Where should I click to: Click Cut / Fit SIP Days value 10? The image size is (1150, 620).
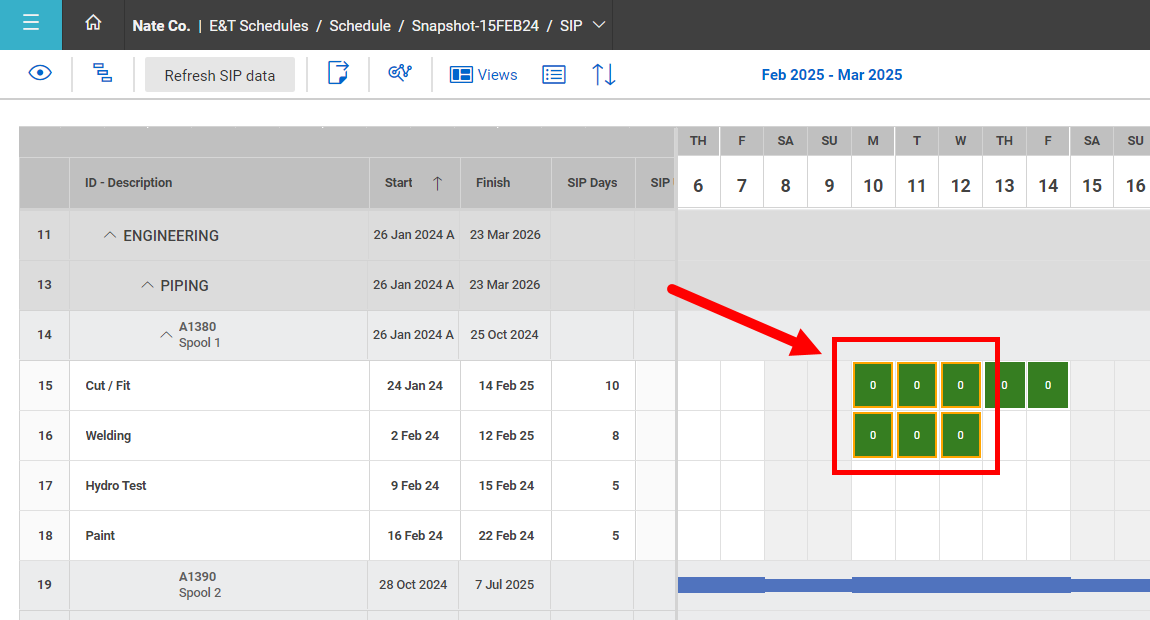click(x=612, y=385)
